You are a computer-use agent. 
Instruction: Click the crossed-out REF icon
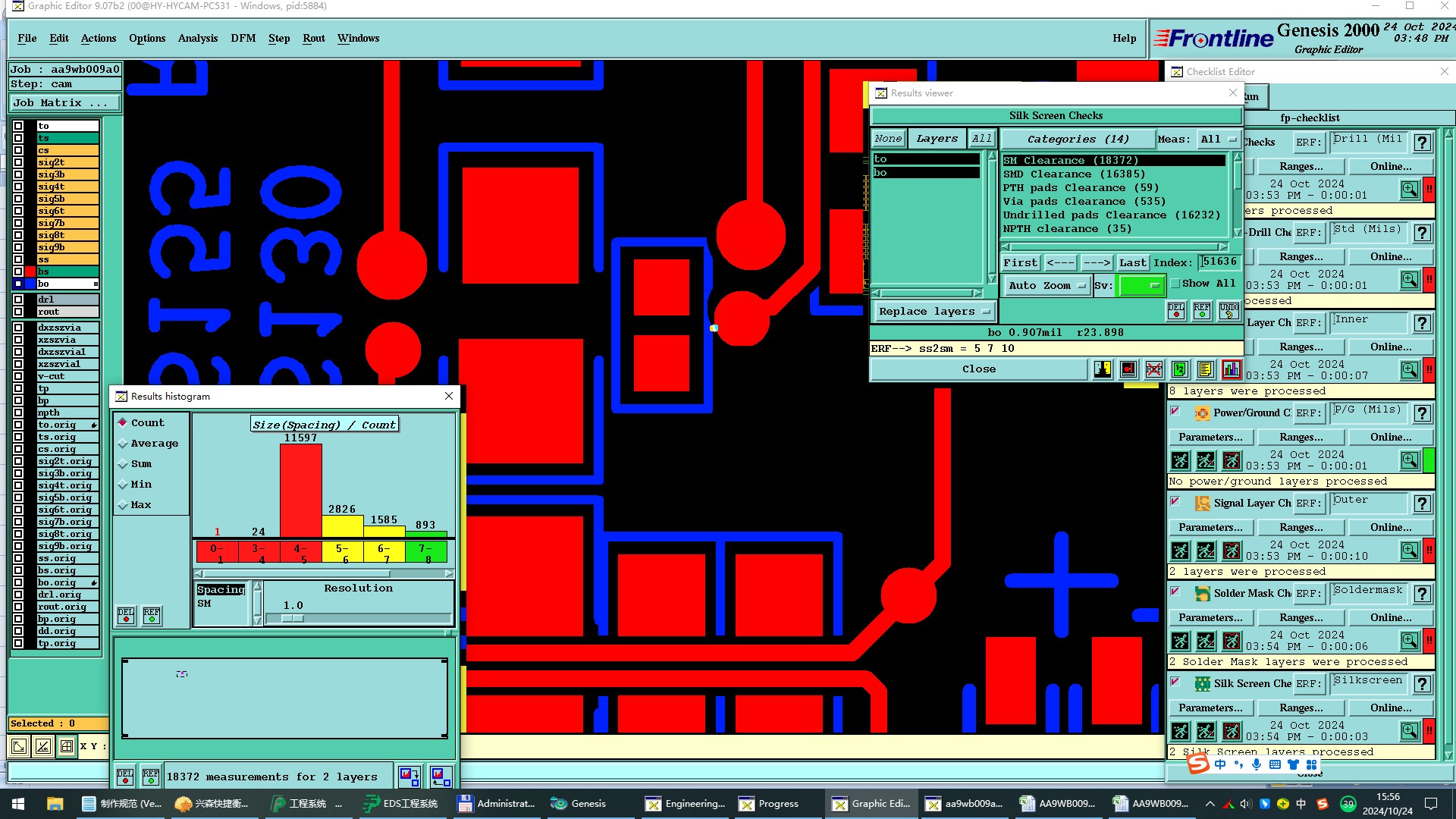(1153, 369)
